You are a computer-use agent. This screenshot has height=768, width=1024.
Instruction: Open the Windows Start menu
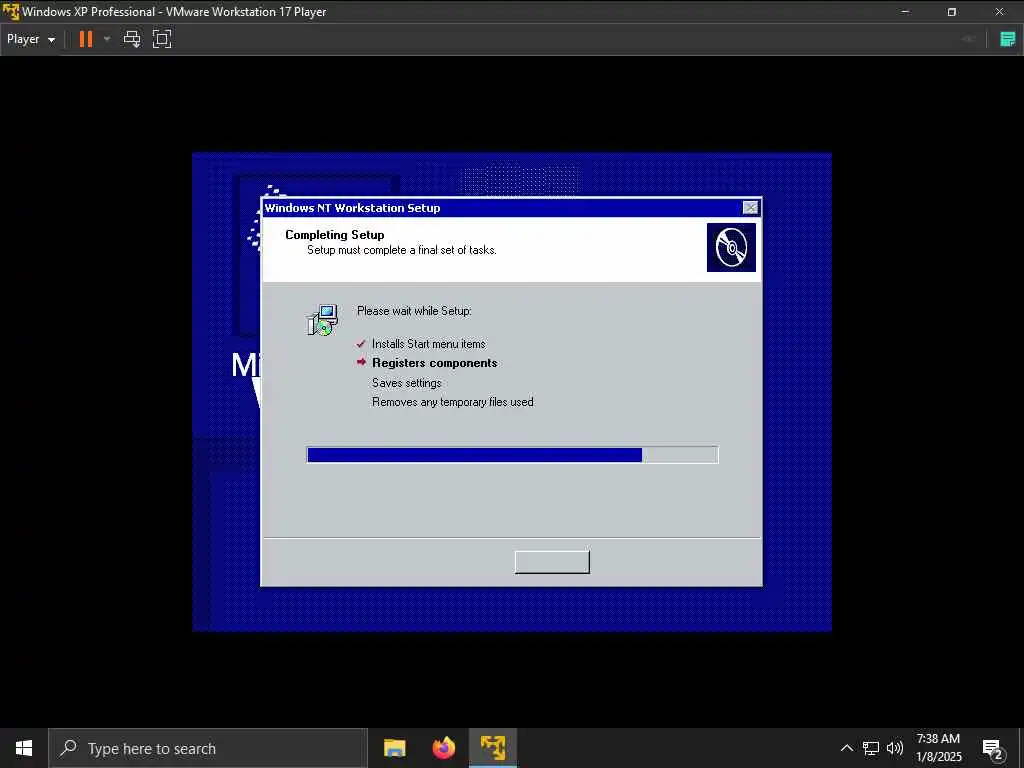click(24, 748)
